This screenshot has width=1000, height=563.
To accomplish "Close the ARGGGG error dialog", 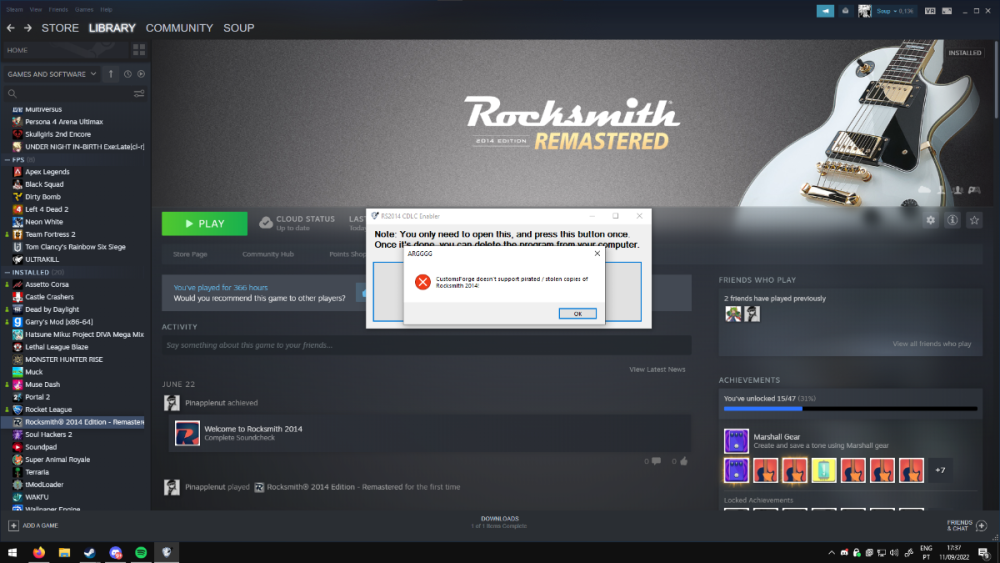I will coord(597,254).
